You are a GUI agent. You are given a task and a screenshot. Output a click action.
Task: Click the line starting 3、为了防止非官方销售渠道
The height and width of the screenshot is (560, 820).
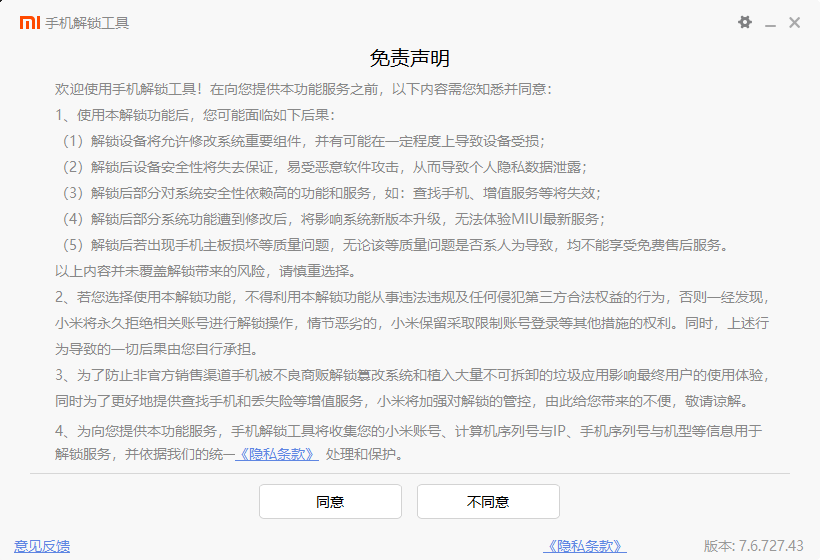tap(413, 375)
